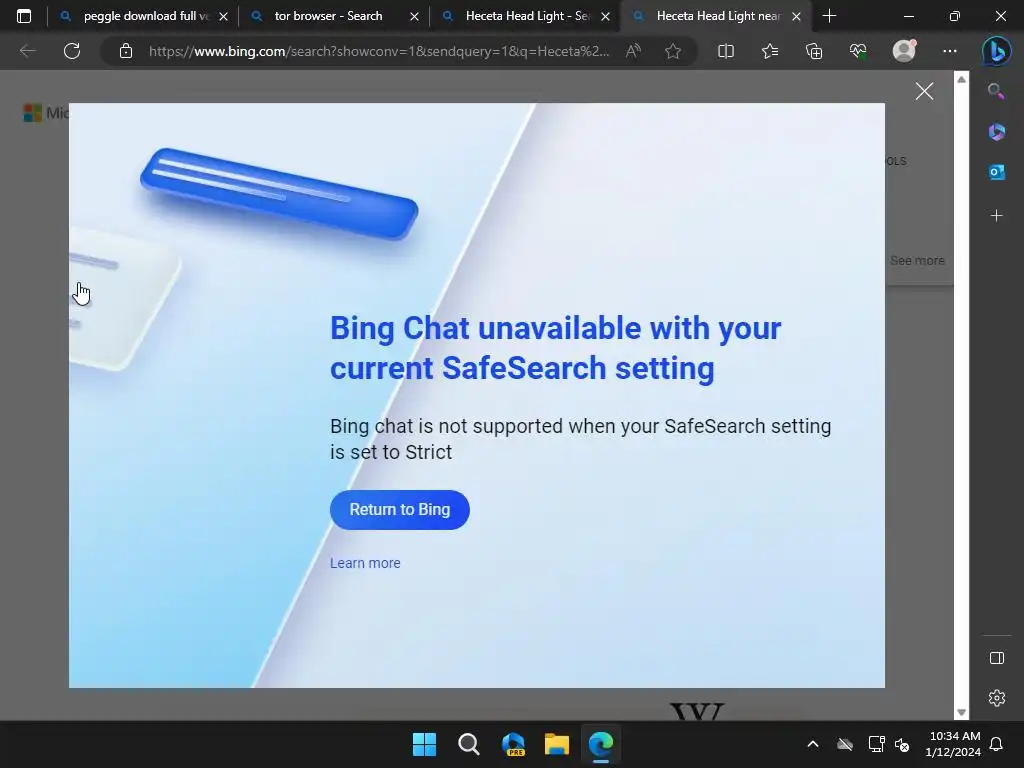Open Outlook in the sidebar

click(x=996, y=172)
